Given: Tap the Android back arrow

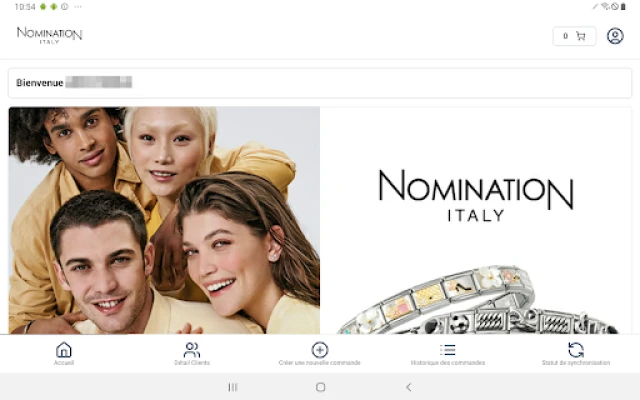Looking at the screenshot, I should coord(409,387).
